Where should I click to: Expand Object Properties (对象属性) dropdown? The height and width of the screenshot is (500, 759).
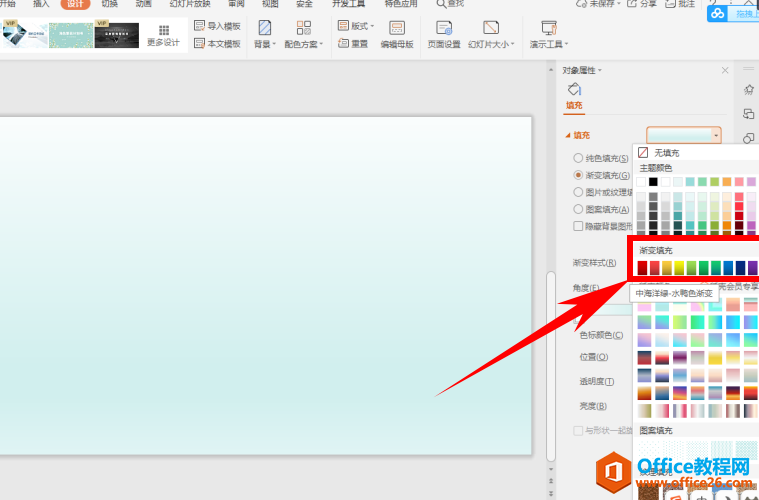[x=600, y=71]
